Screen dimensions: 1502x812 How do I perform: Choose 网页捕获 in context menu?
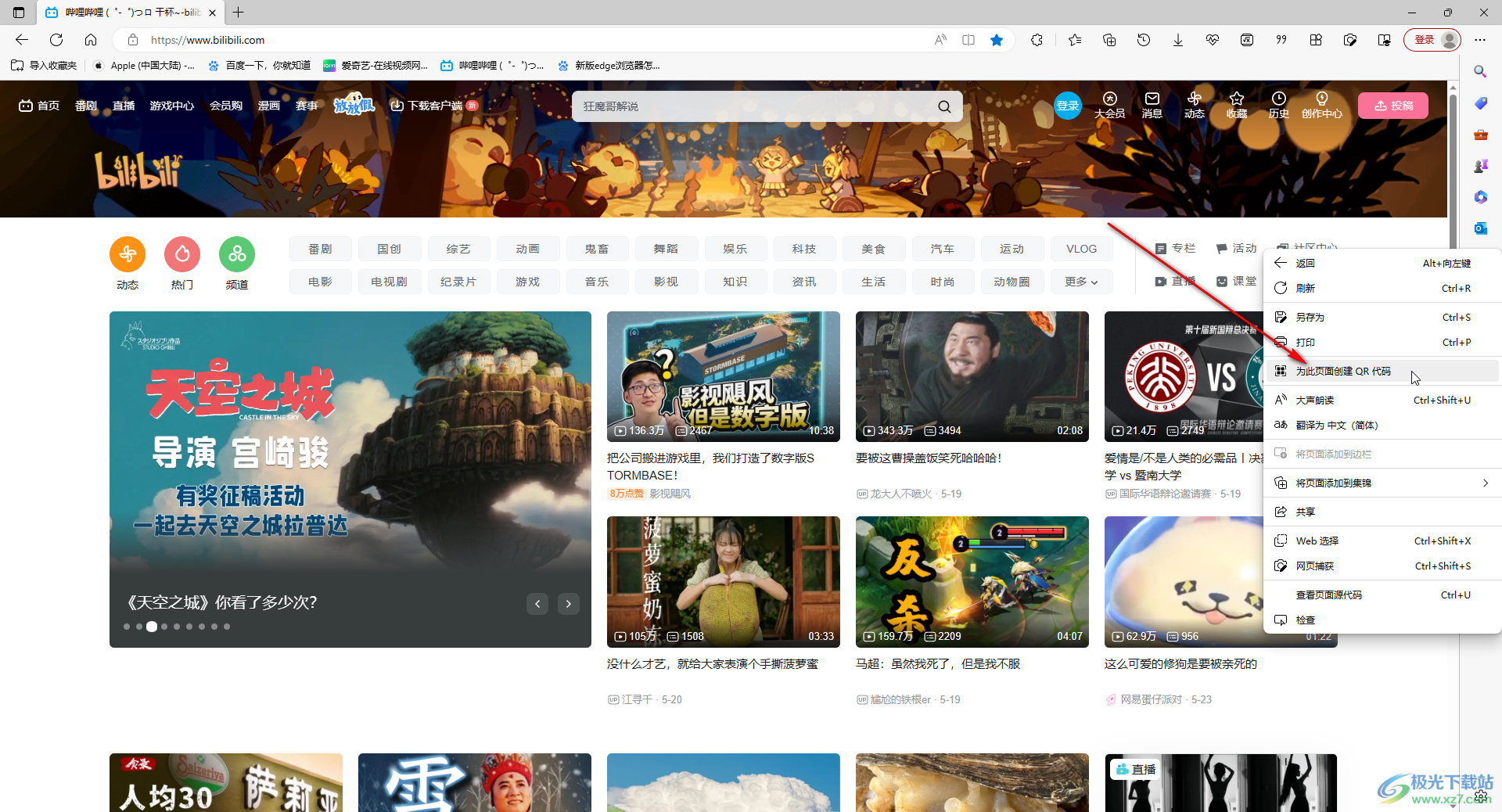click(x=1382, y=566)
